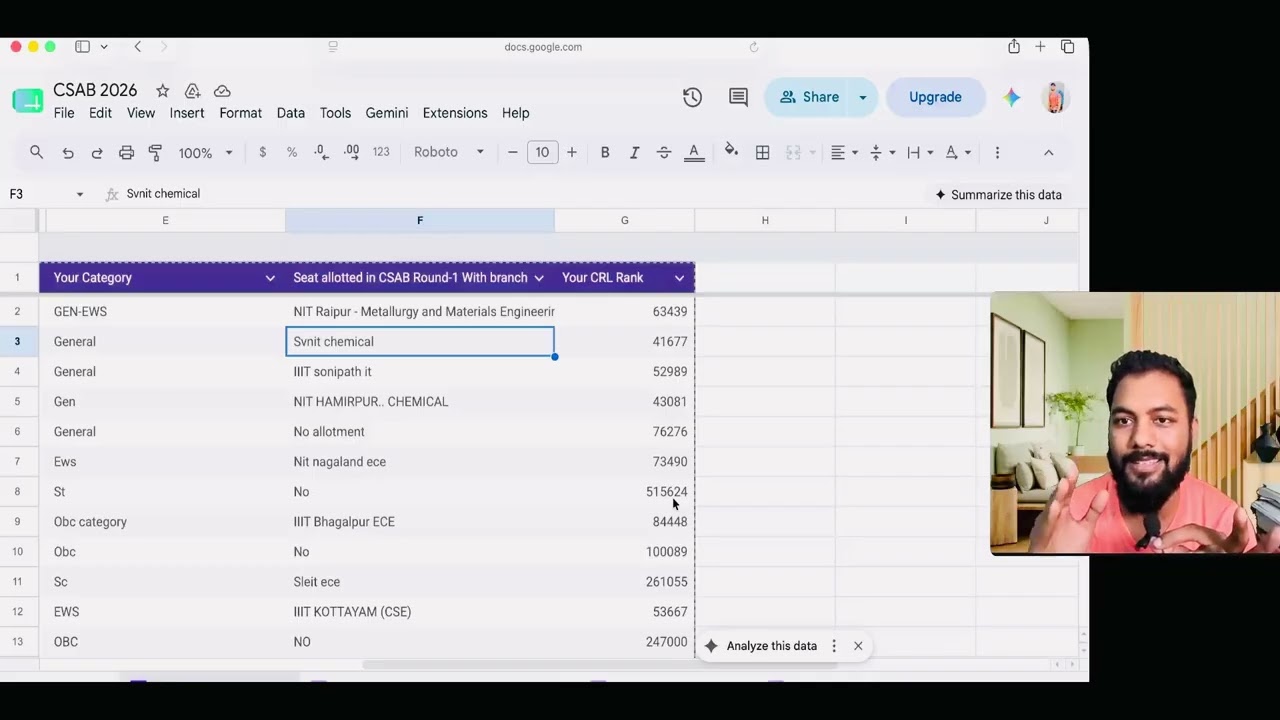Format as percent
The image size is (1280, 720).
click(292, 152)
